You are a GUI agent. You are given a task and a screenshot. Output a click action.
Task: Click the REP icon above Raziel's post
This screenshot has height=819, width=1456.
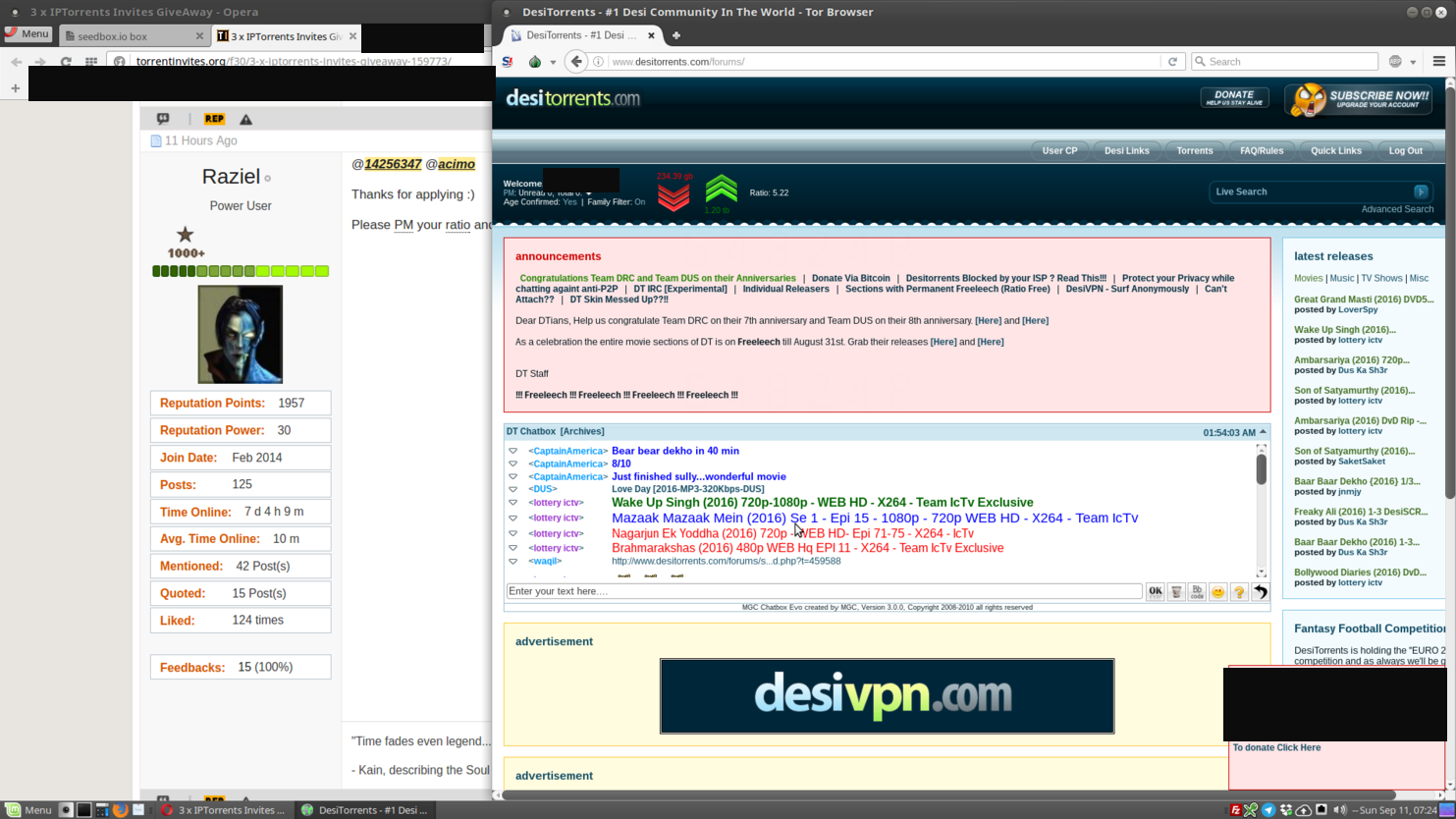(214, 119)
